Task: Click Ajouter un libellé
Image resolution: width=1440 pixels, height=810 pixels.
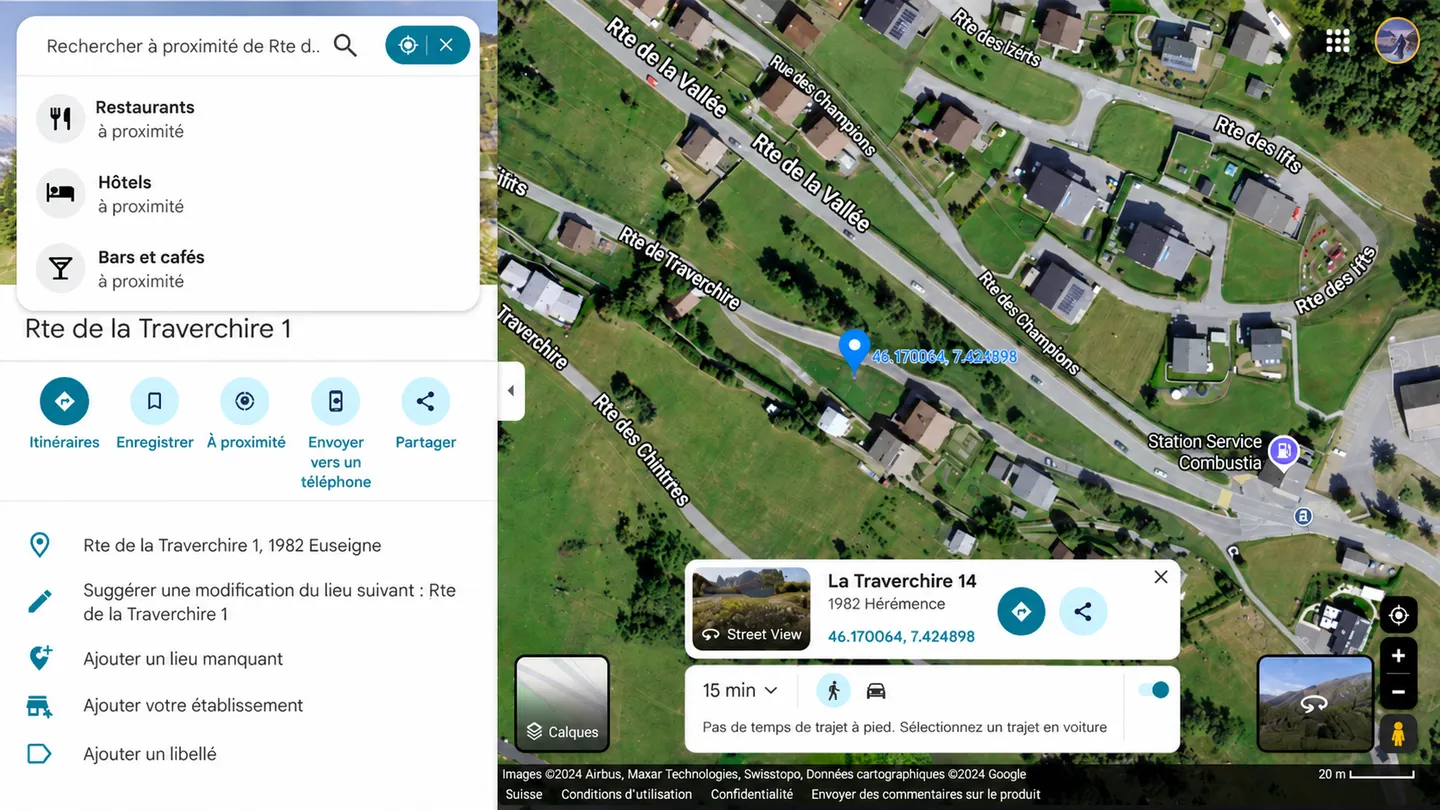Action: 150,754
